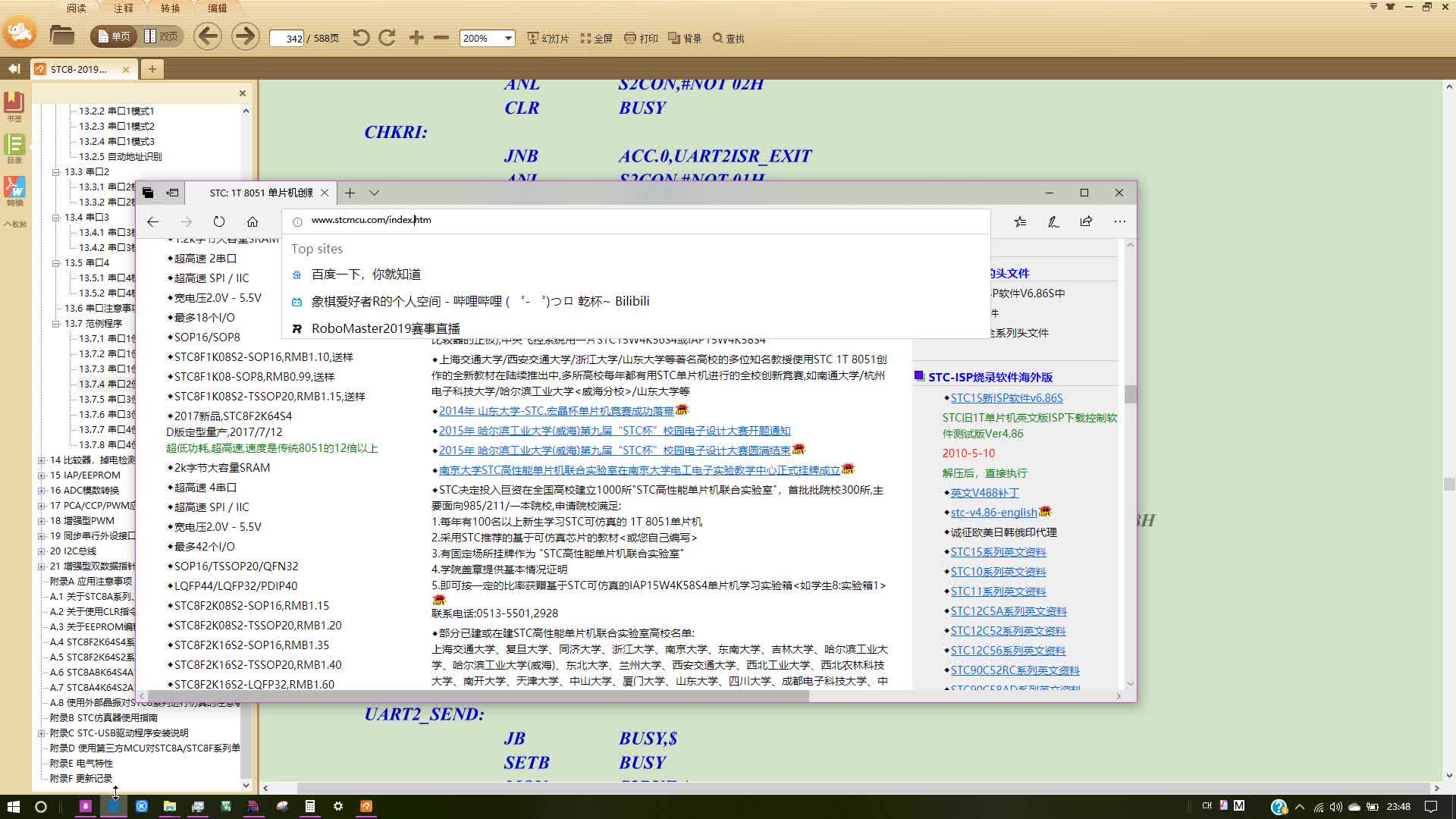
Task: Select outline item 13.2.5 自动地址识别
Action: tap(120, 157)
